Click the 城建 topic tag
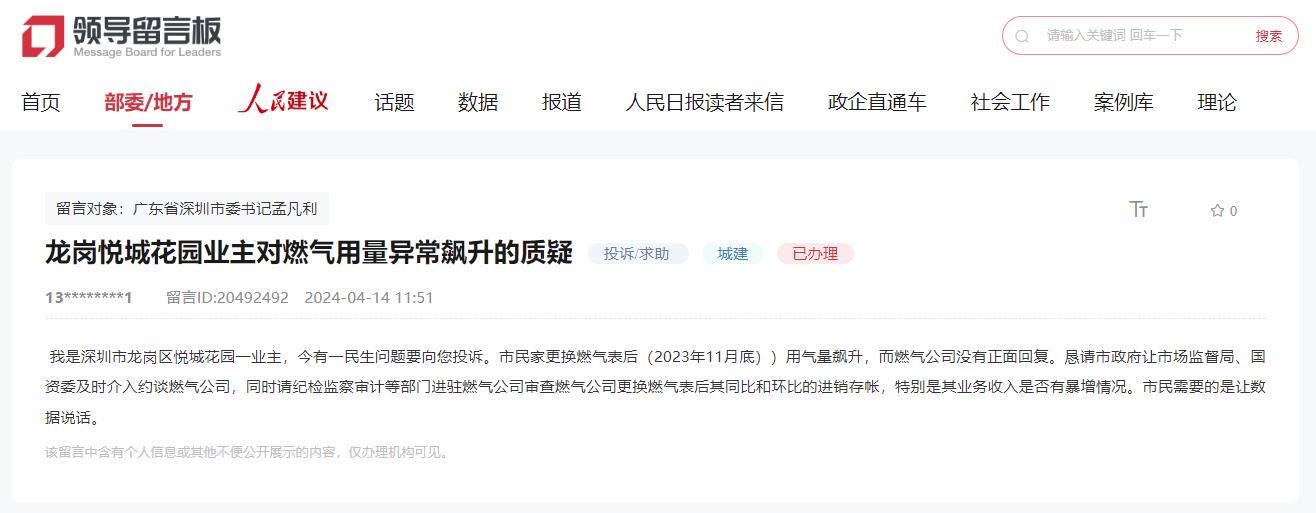The height and width of the screenshot is (513, 1316). click(733, 254)
